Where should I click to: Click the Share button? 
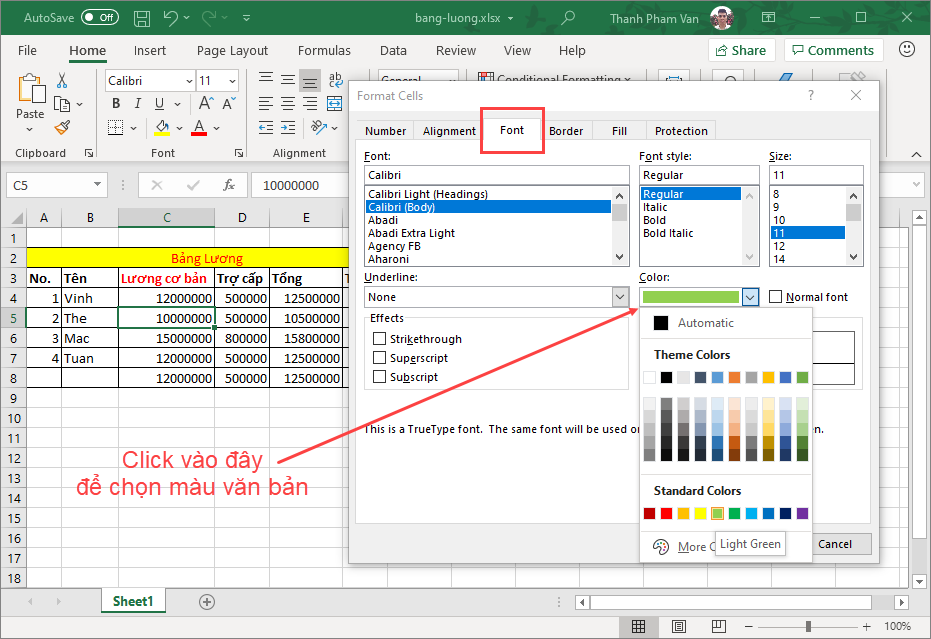pos(740,50)
